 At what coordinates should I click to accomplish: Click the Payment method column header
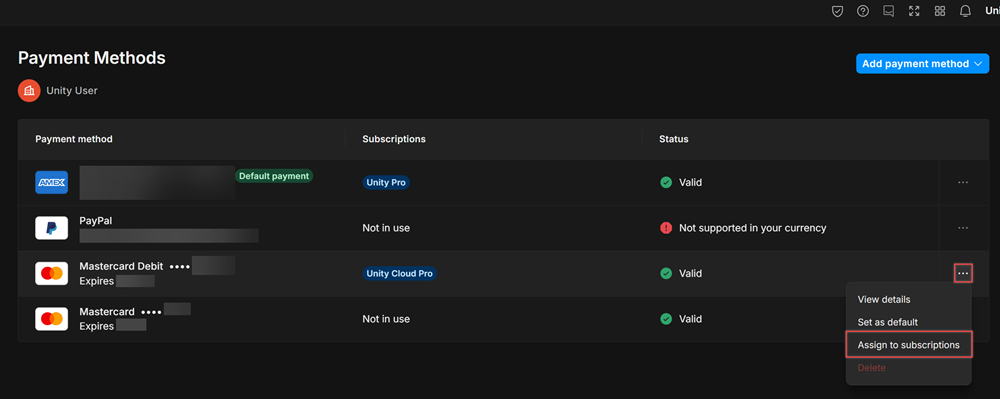[74, 139]
